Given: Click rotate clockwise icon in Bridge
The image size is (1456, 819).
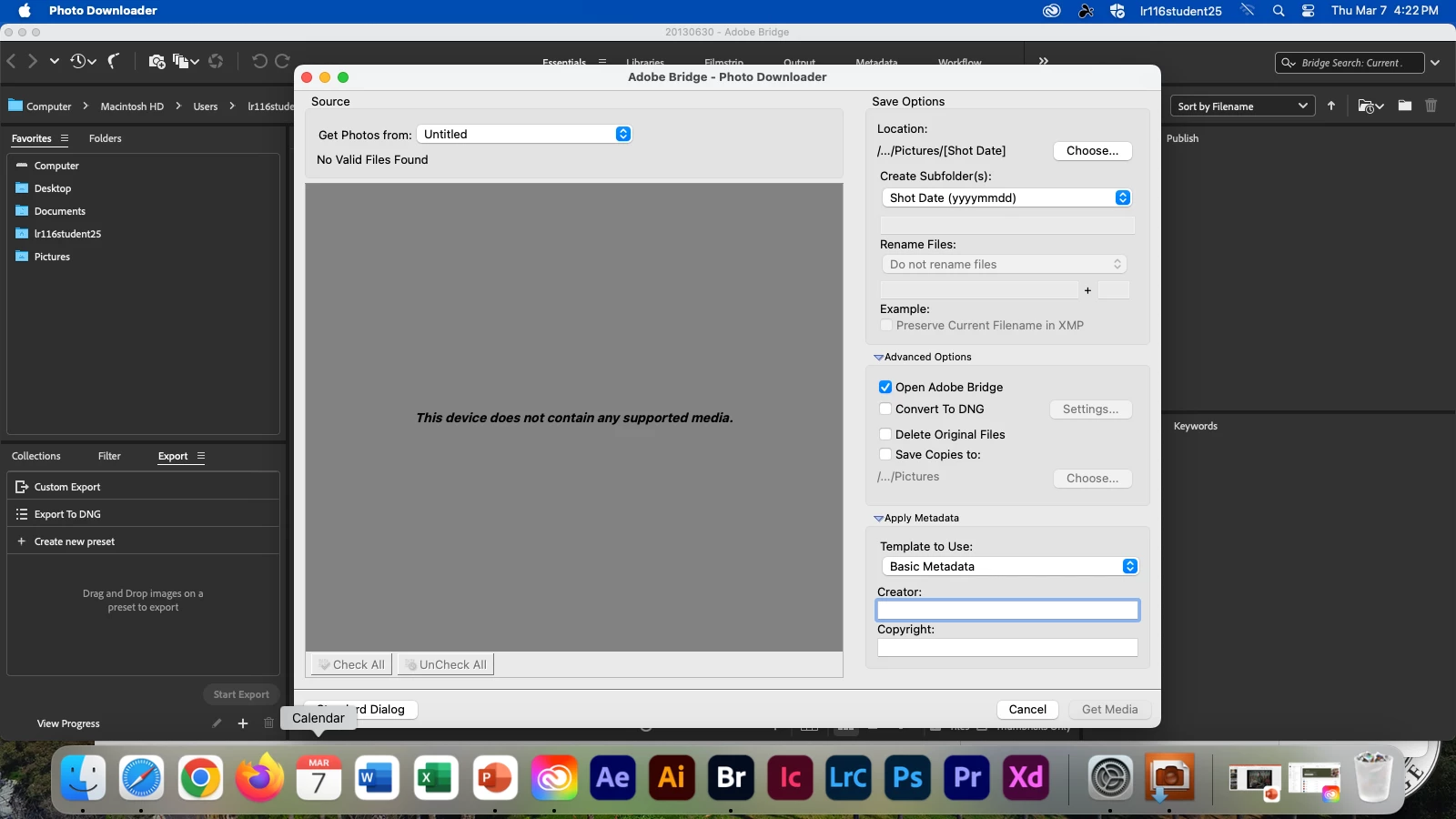Looking at the screenshot, I should (282, 61).
